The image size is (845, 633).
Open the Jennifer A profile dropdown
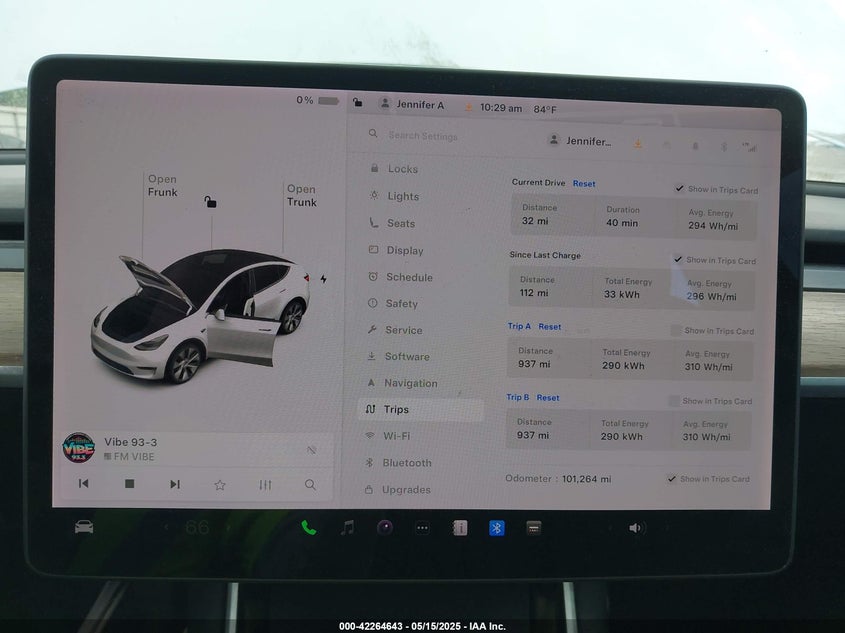pyautogui.click(x=411, y=105)
